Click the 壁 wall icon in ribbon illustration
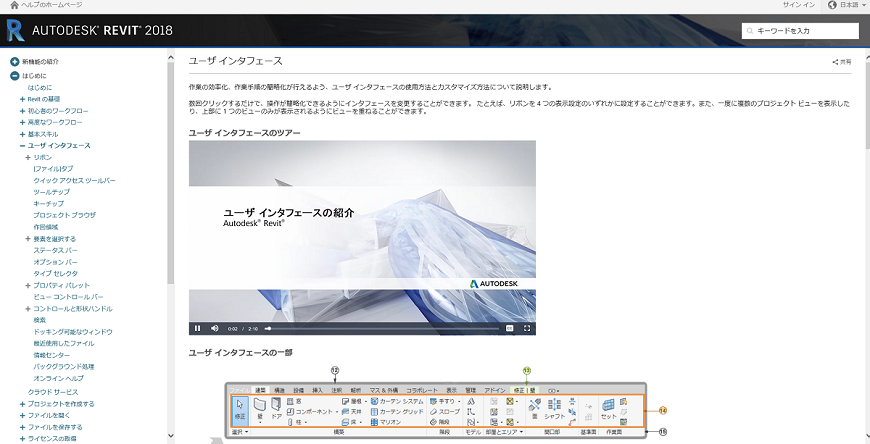The image size is (870, 444). click(259, 406)
